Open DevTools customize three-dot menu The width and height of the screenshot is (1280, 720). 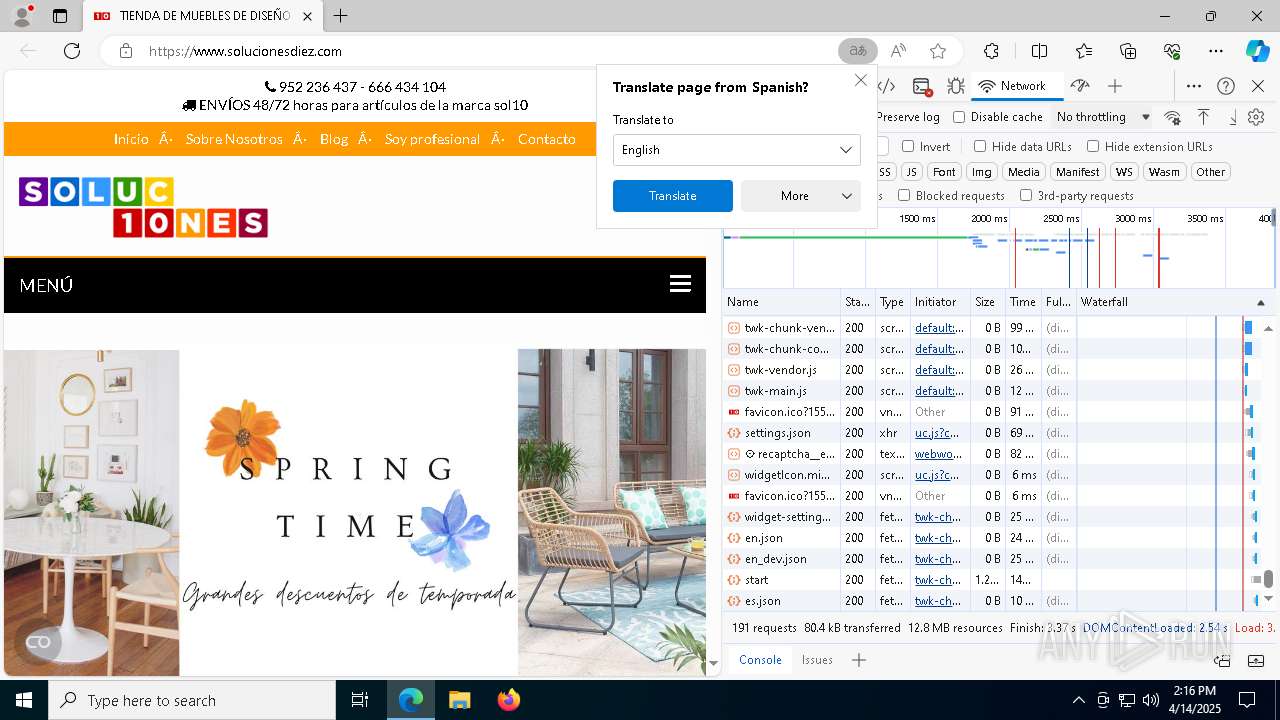click(1194, 86)
